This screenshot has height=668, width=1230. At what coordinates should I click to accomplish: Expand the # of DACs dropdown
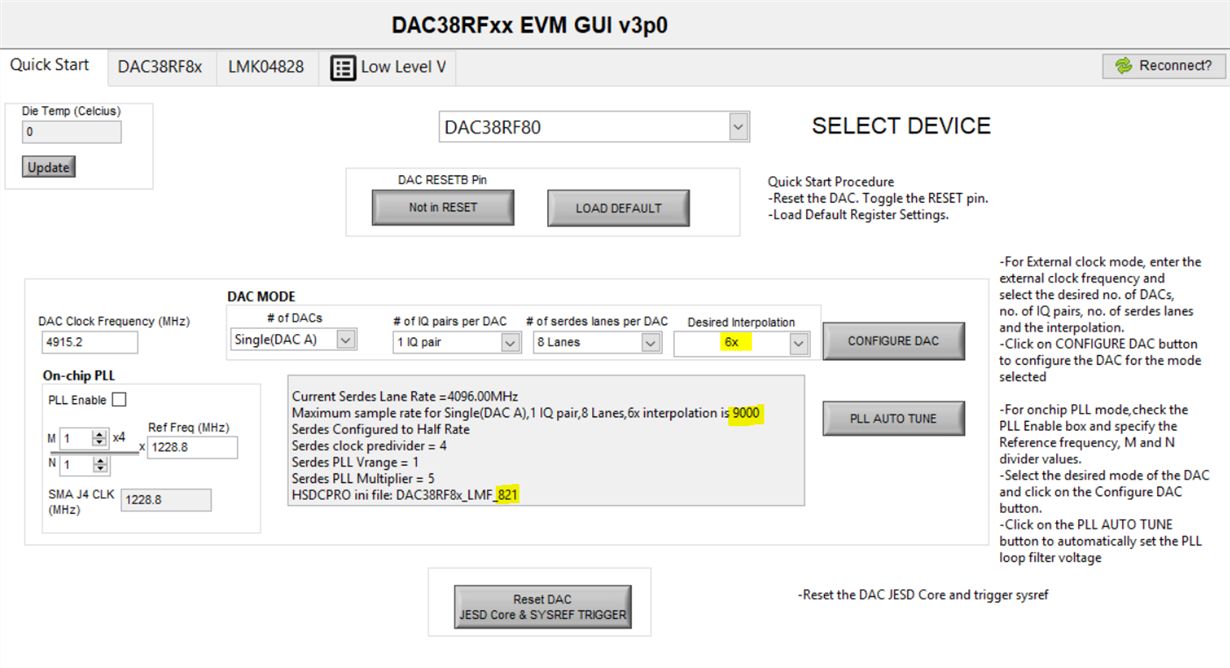tap(345, 340)
